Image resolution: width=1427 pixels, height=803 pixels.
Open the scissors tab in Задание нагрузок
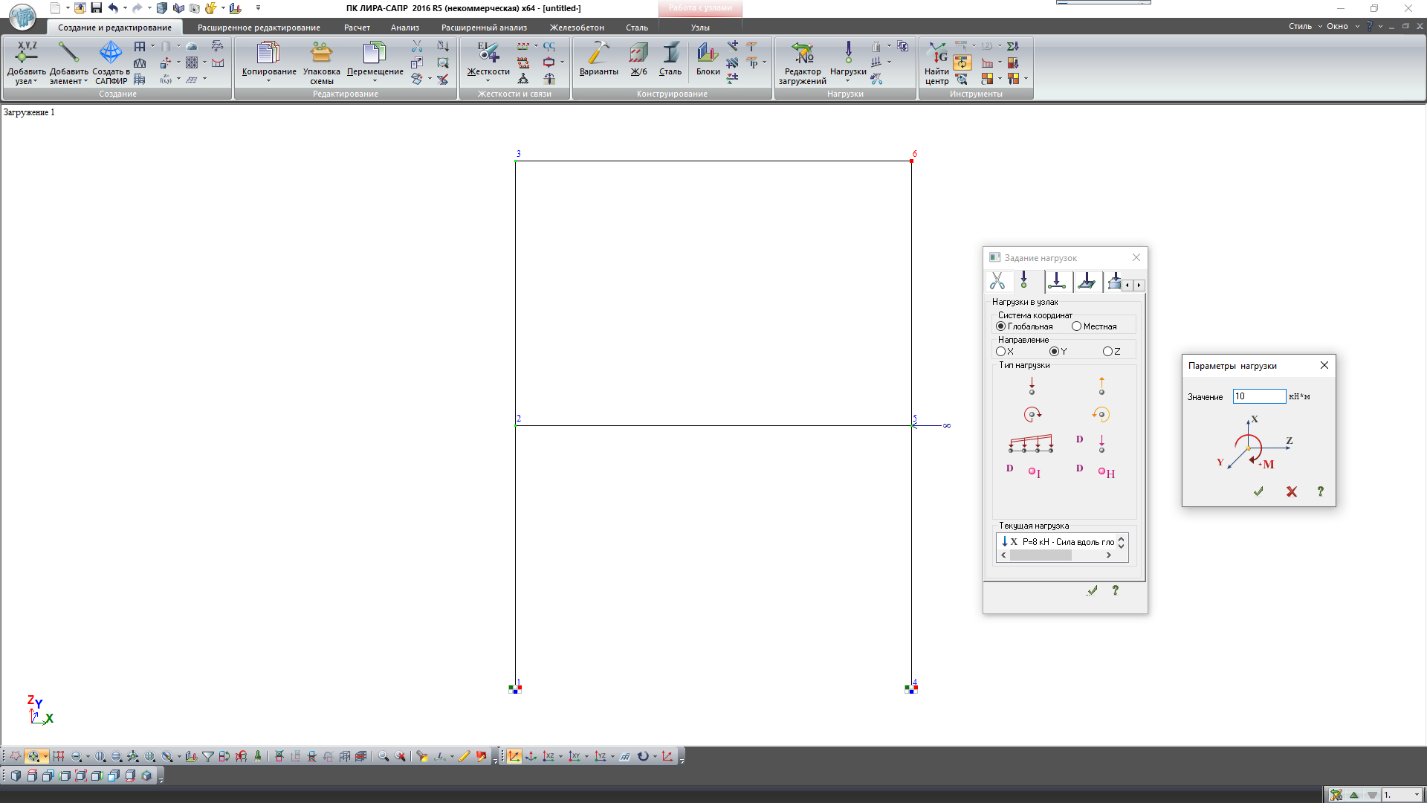(997, 282)
